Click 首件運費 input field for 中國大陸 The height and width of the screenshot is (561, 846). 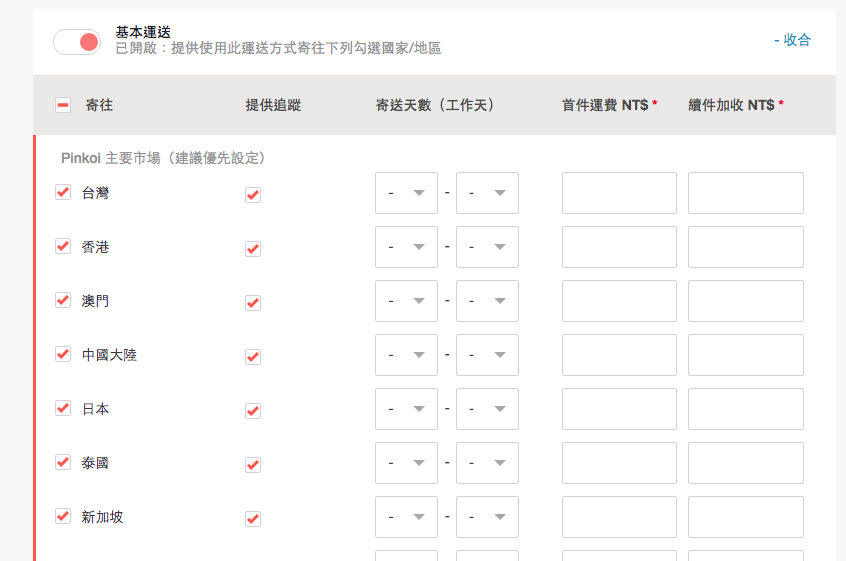(x=619, y=355)
